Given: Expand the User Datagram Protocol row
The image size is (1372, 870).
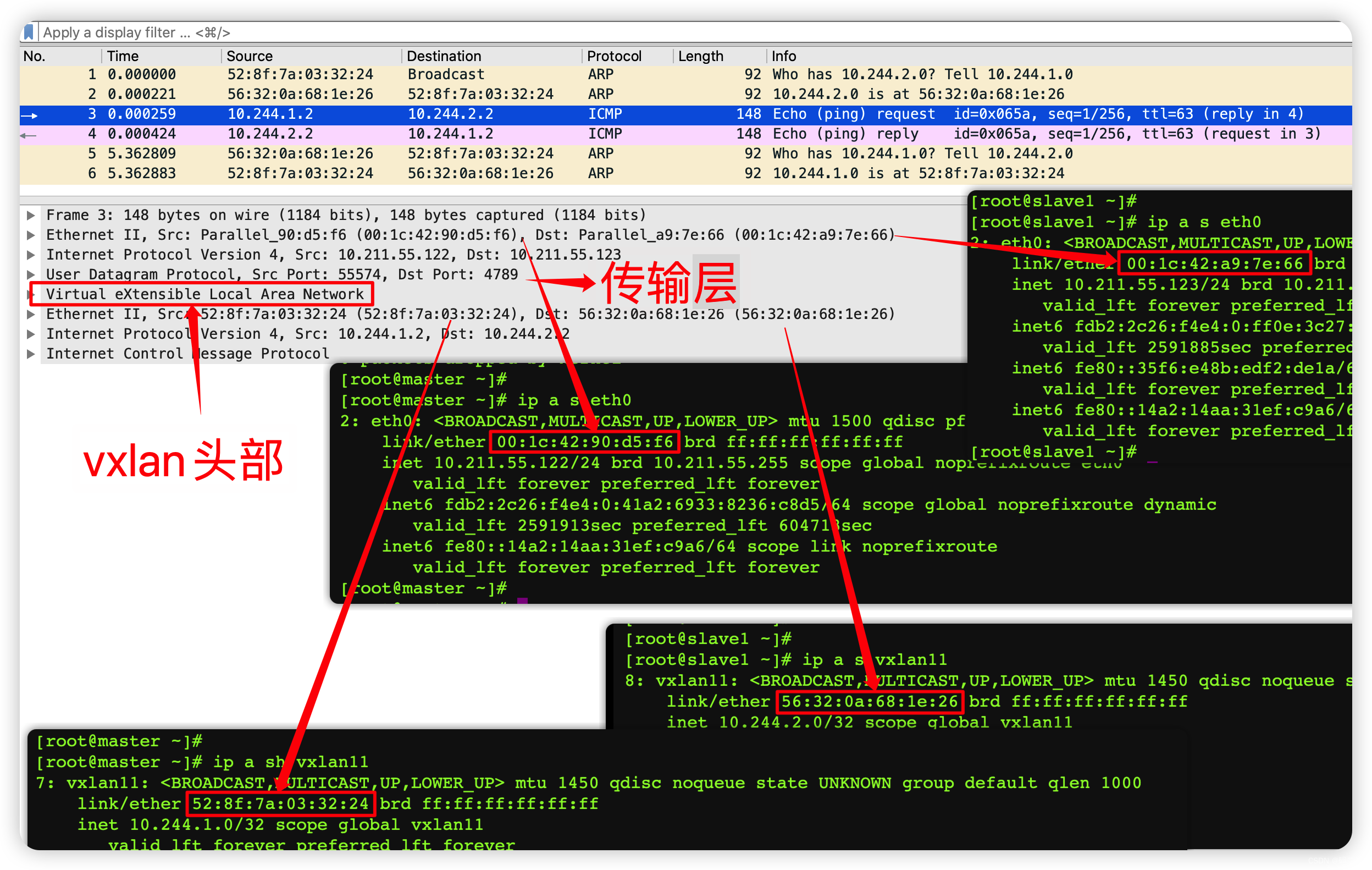Looking at the screenshot, I should point(31,274).
